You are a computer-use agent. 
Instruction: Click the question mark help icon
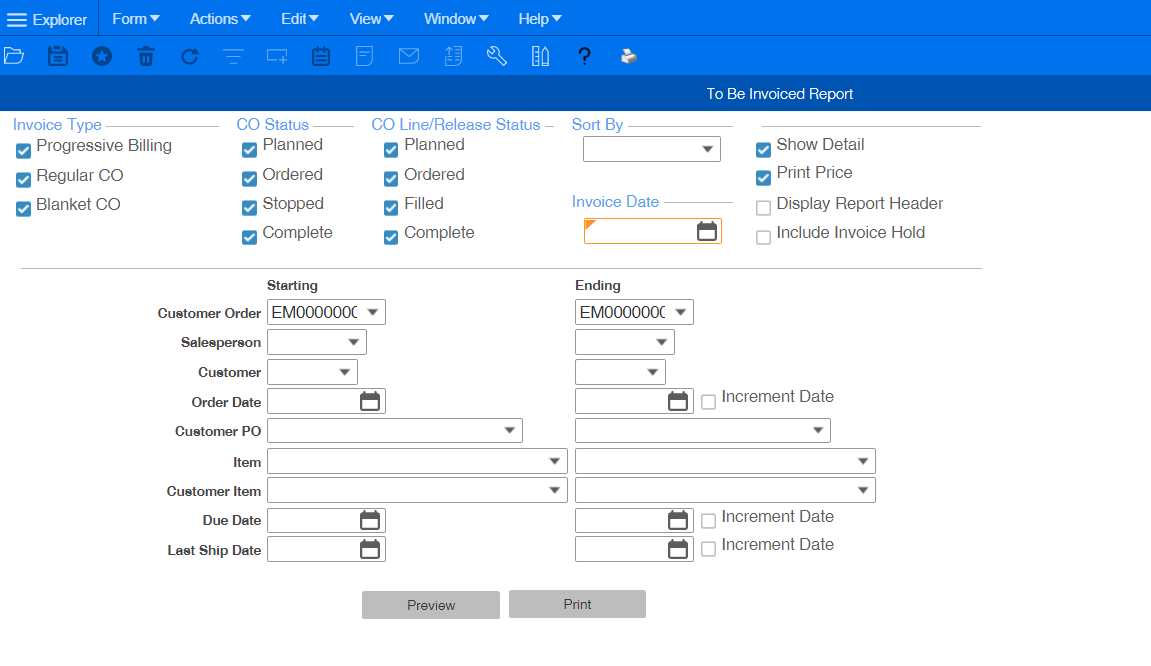coord(585,56)
